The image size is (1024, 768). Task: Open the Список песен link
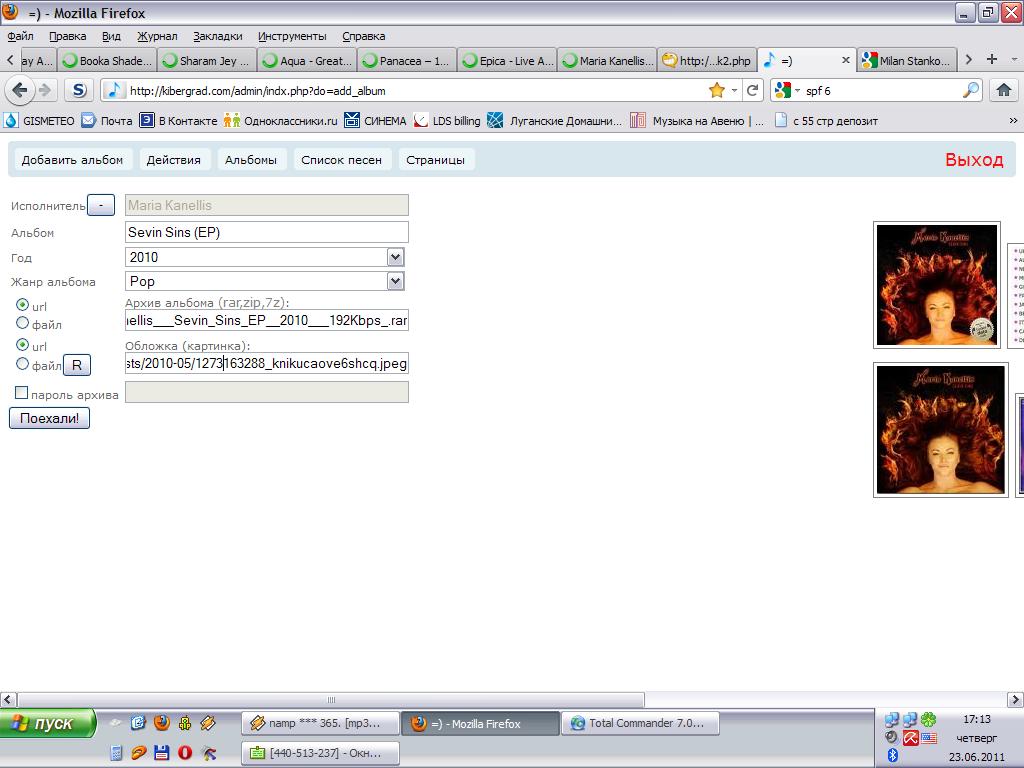coord(342,160)
